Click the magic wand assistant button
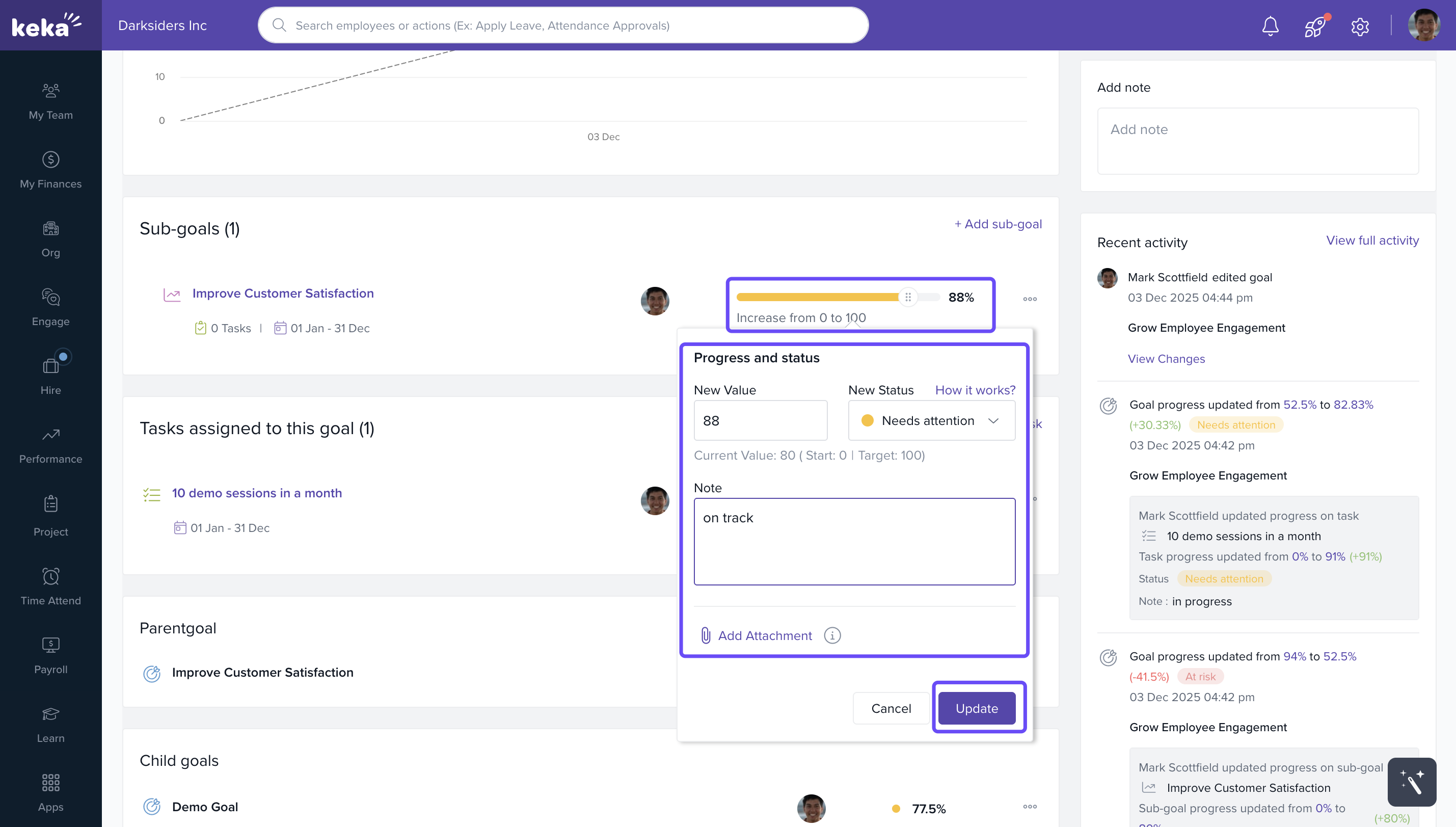This screenshot has width=1456, height=827. coord(1411,782)
